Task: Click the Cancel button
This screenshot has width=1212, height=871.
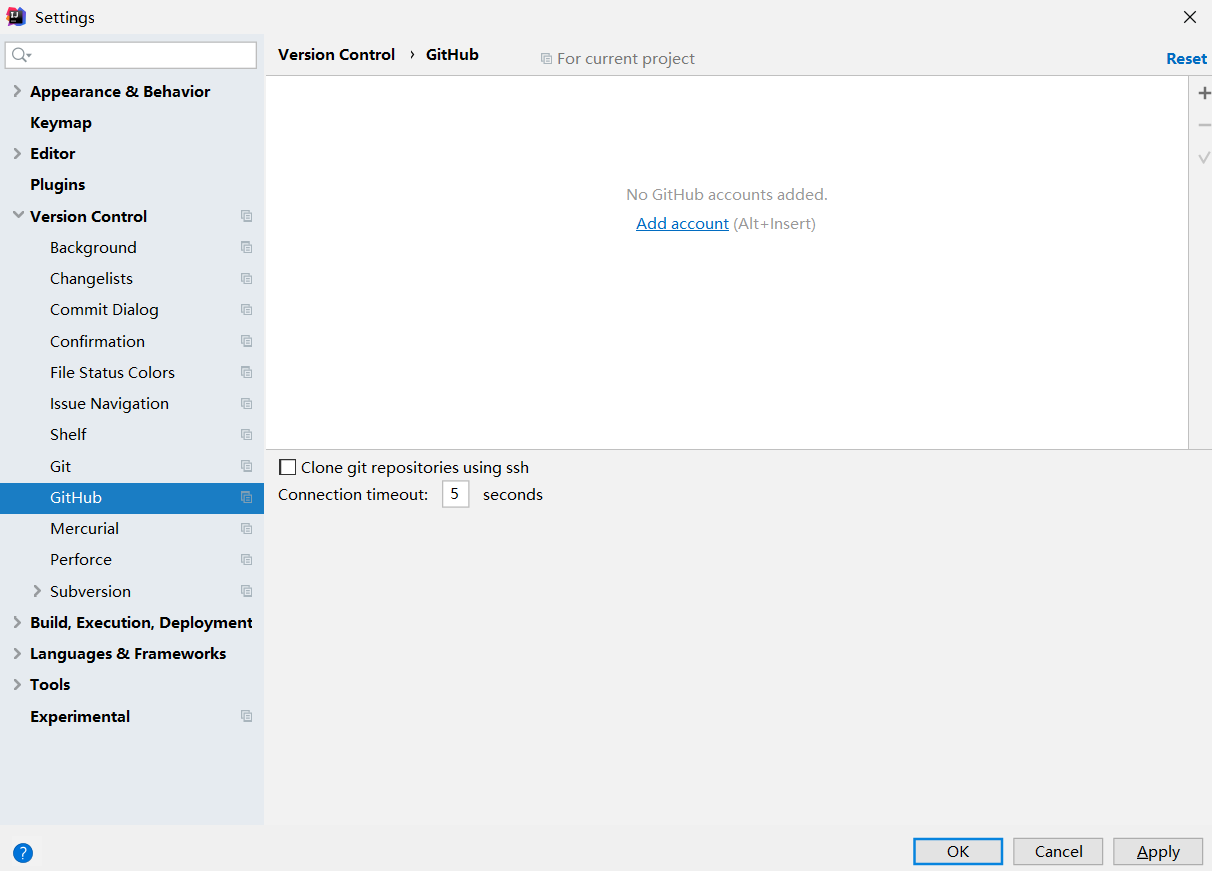Action: coord(1058,851)
